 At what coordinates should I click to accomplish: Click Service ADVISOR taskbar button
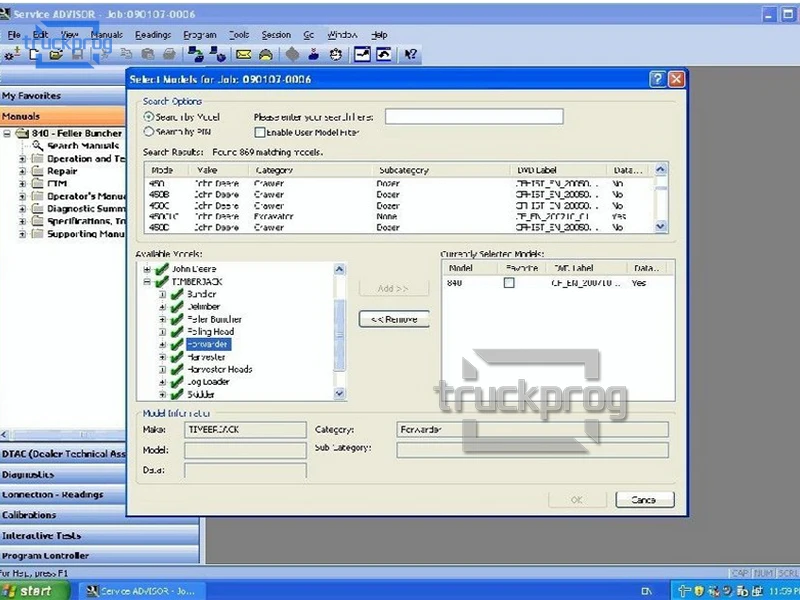pyautogui.click(x=144, y=591)
